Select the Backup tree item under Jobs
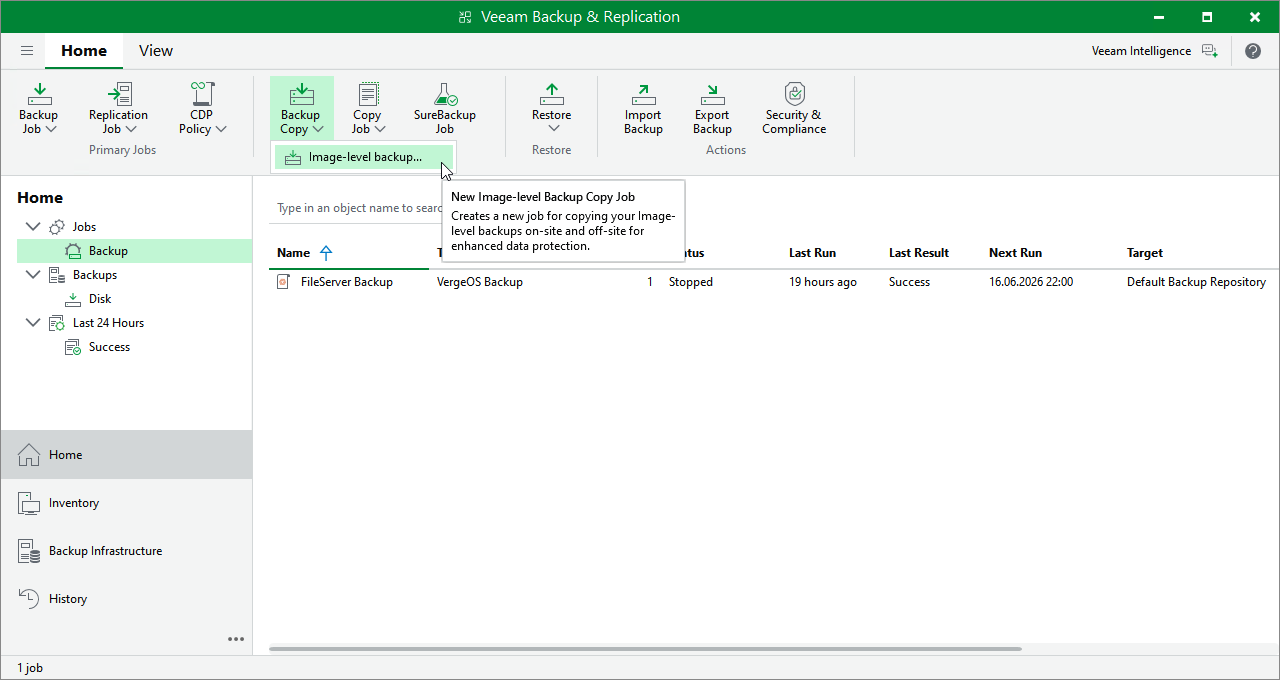 click(135, 251)
